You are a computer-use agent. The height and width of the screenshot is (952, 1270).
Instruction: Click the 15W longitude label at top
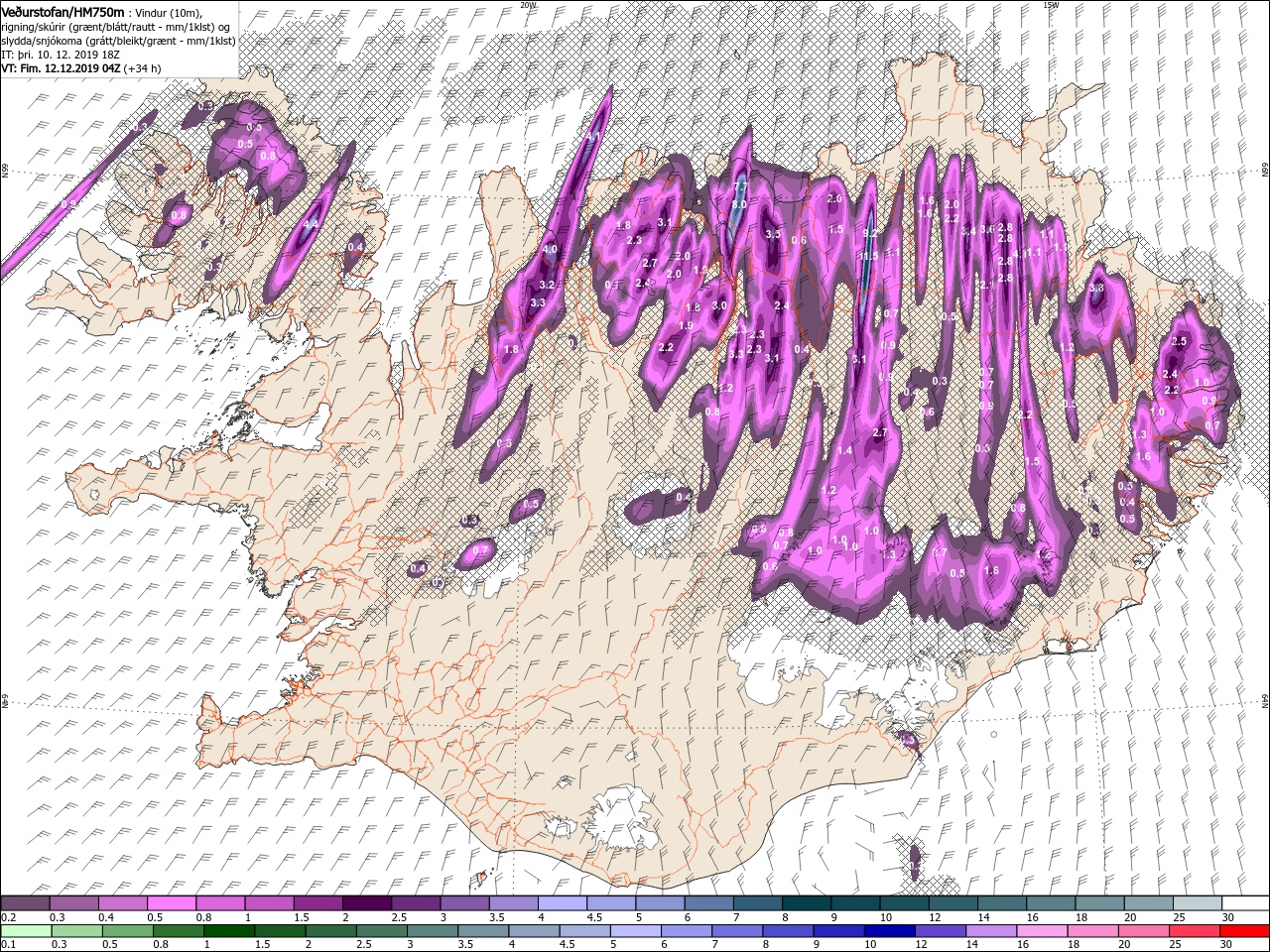point(1051,4)
